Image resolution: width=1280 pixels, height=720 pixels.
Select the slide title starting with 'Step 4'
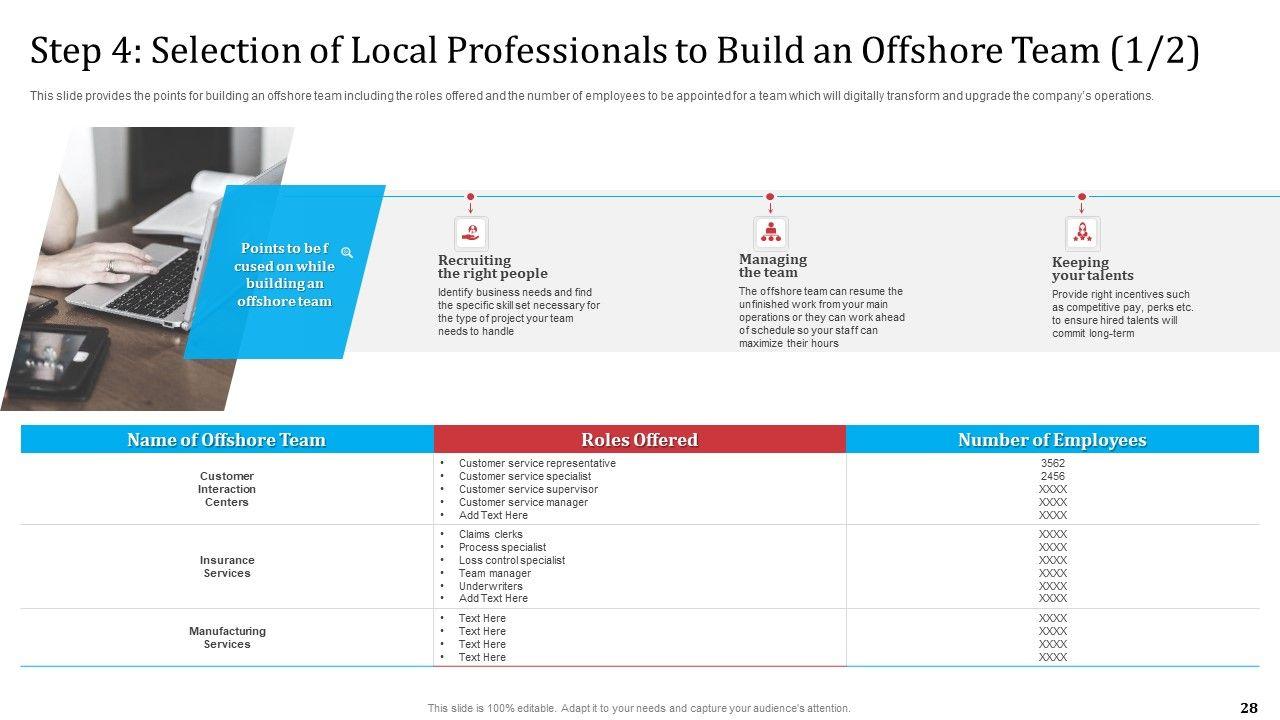614,51
